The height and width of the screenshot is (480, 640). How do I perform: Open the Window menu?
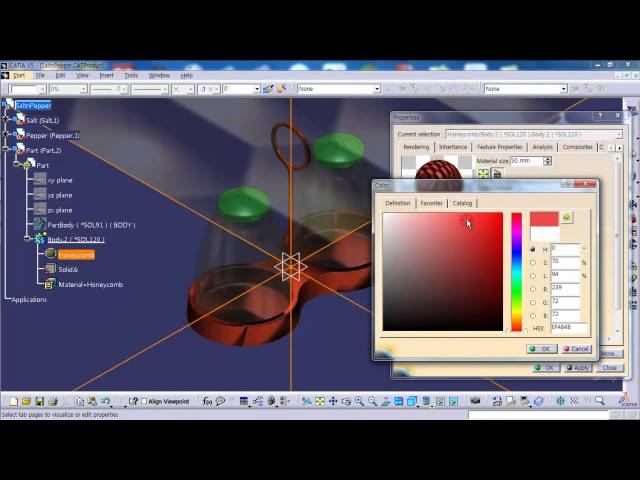click(x=159, y=76)
